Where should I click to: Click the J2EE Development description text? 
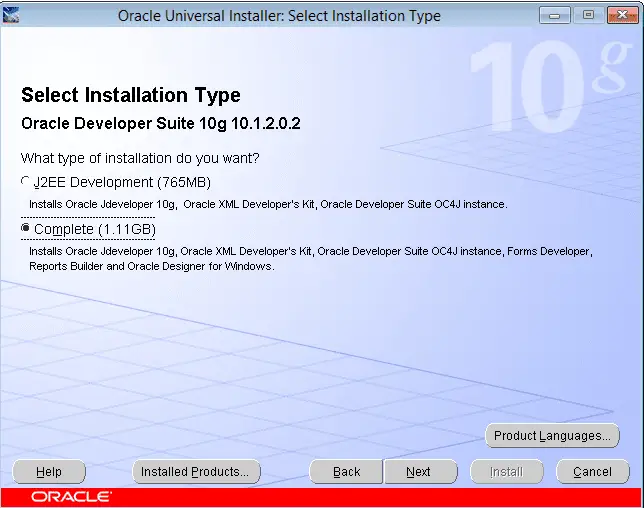tap(268, 204)
